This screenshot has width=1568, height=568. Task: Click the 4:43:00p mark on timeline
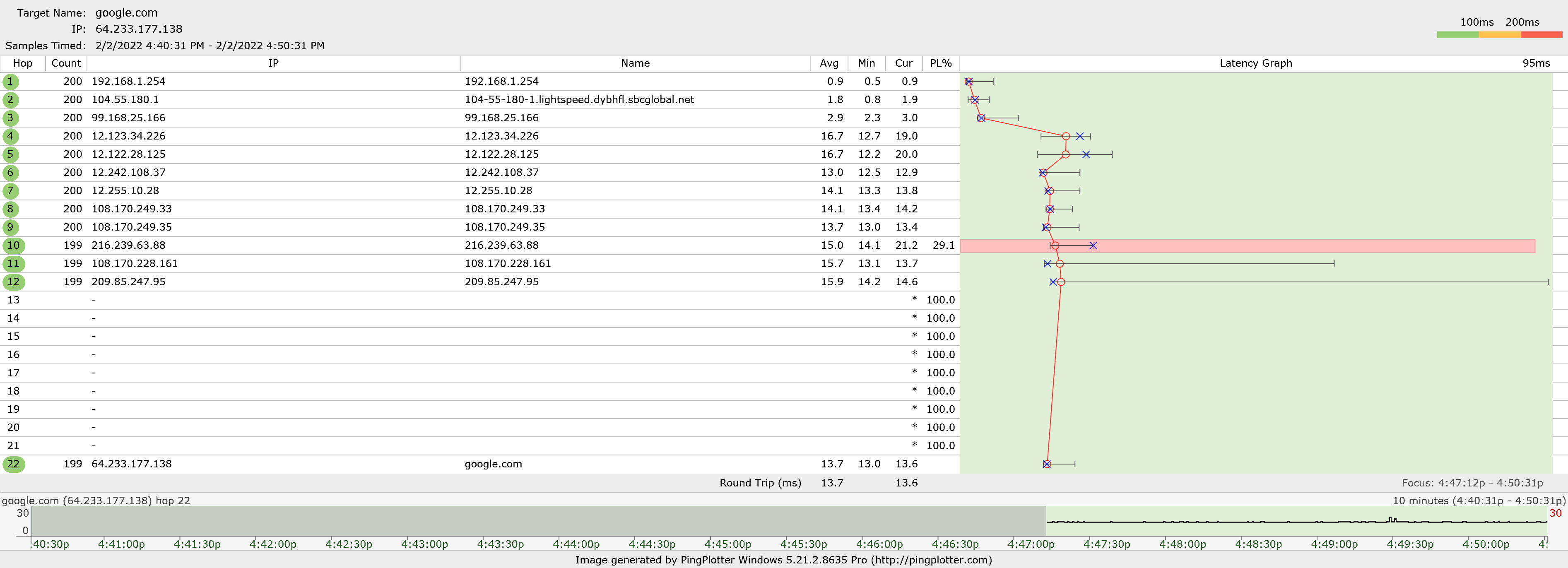[x=424, y=544]
